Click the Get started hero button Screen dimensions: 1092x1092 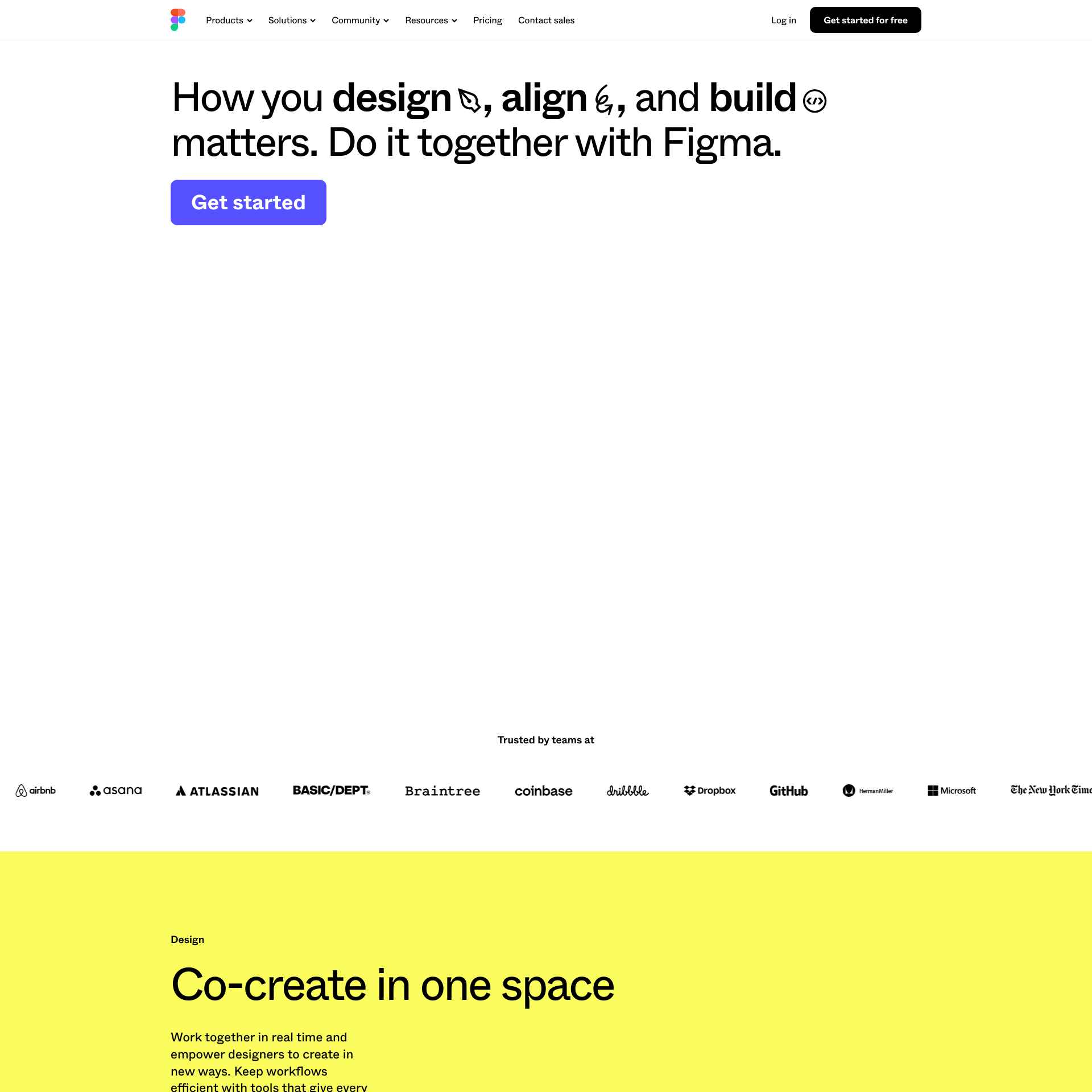248,202
